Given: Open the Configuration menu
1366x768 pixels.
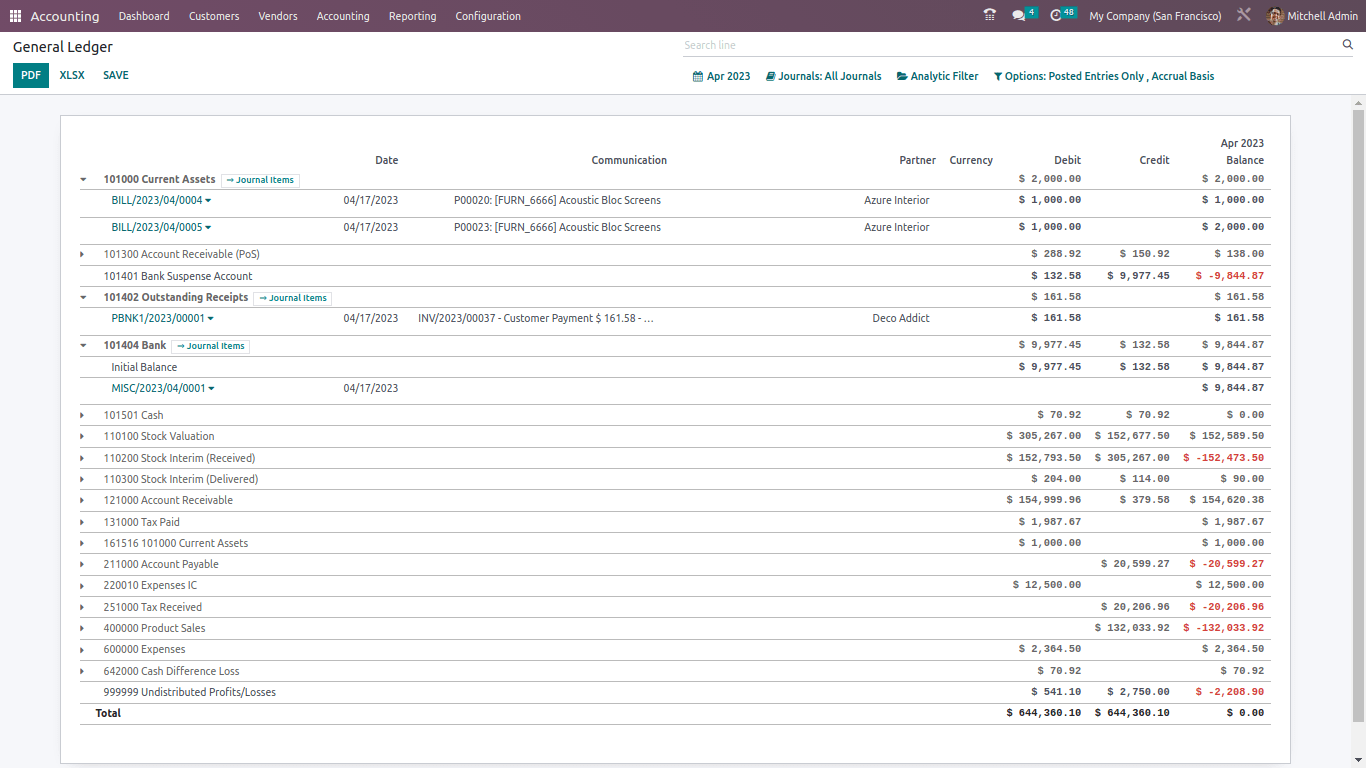Looking at the screenshot, I should point(487,15).
